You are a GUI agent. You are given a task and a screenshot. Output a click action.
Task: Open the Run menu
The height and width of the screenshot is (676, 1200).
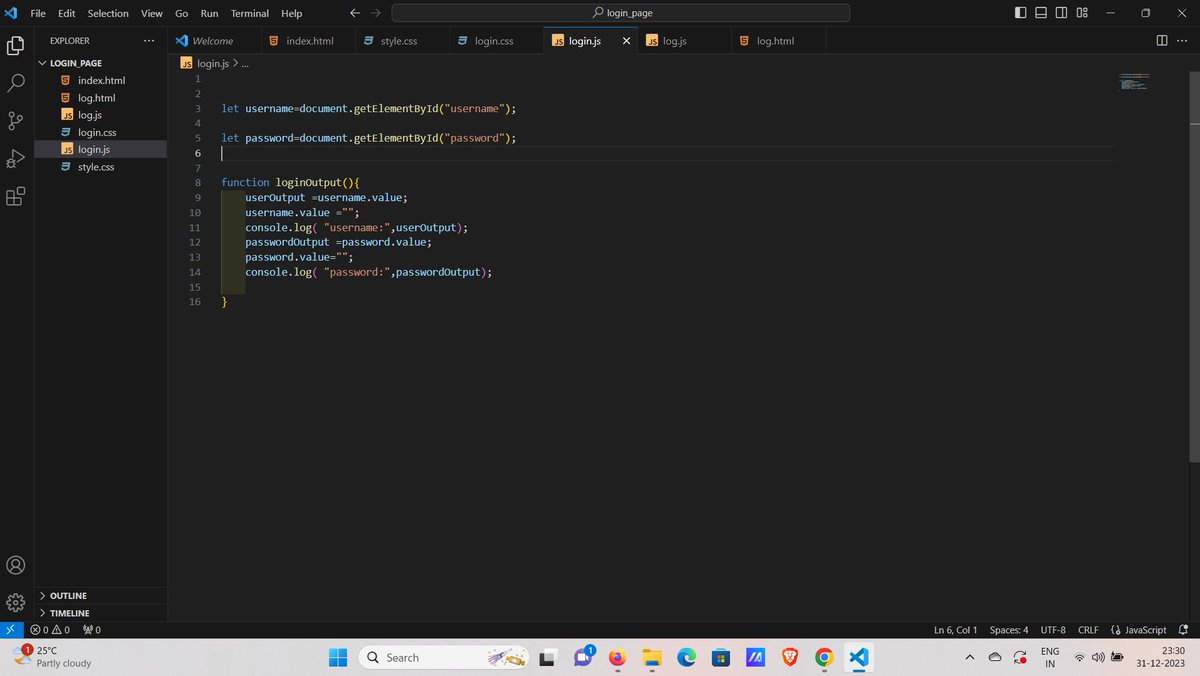(x=209, y=13)
